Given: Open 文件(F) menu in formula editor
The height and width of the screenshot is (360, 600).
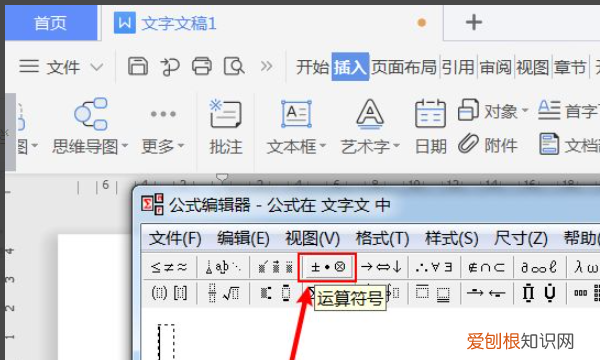Looking at the screenshot, I should point(175,239).
